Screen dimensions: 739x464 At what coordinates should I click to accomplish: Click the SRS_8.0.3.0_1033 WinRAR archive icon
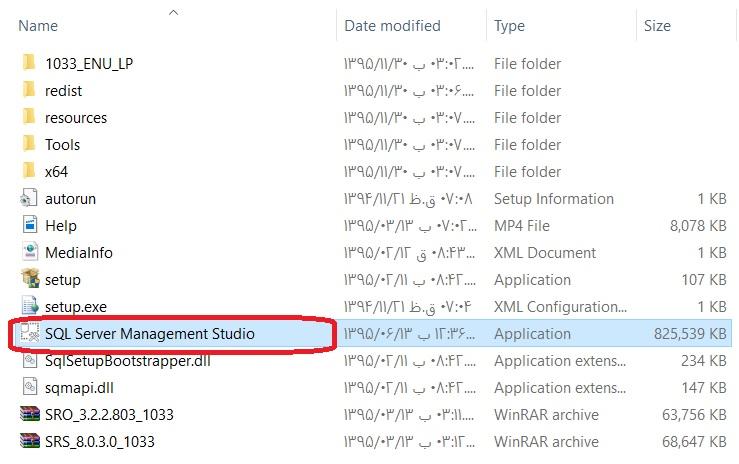pyautogui.click(x=29, y=442)
